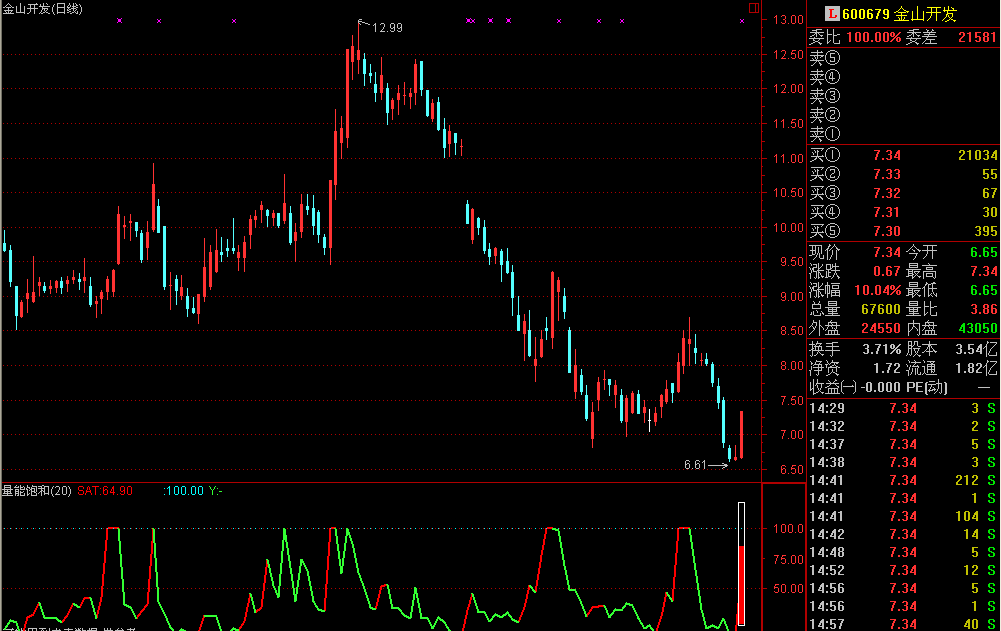Click the 流通 value 1.82亿
Viewport: 1001px width, 631px height.
[976, 369]
